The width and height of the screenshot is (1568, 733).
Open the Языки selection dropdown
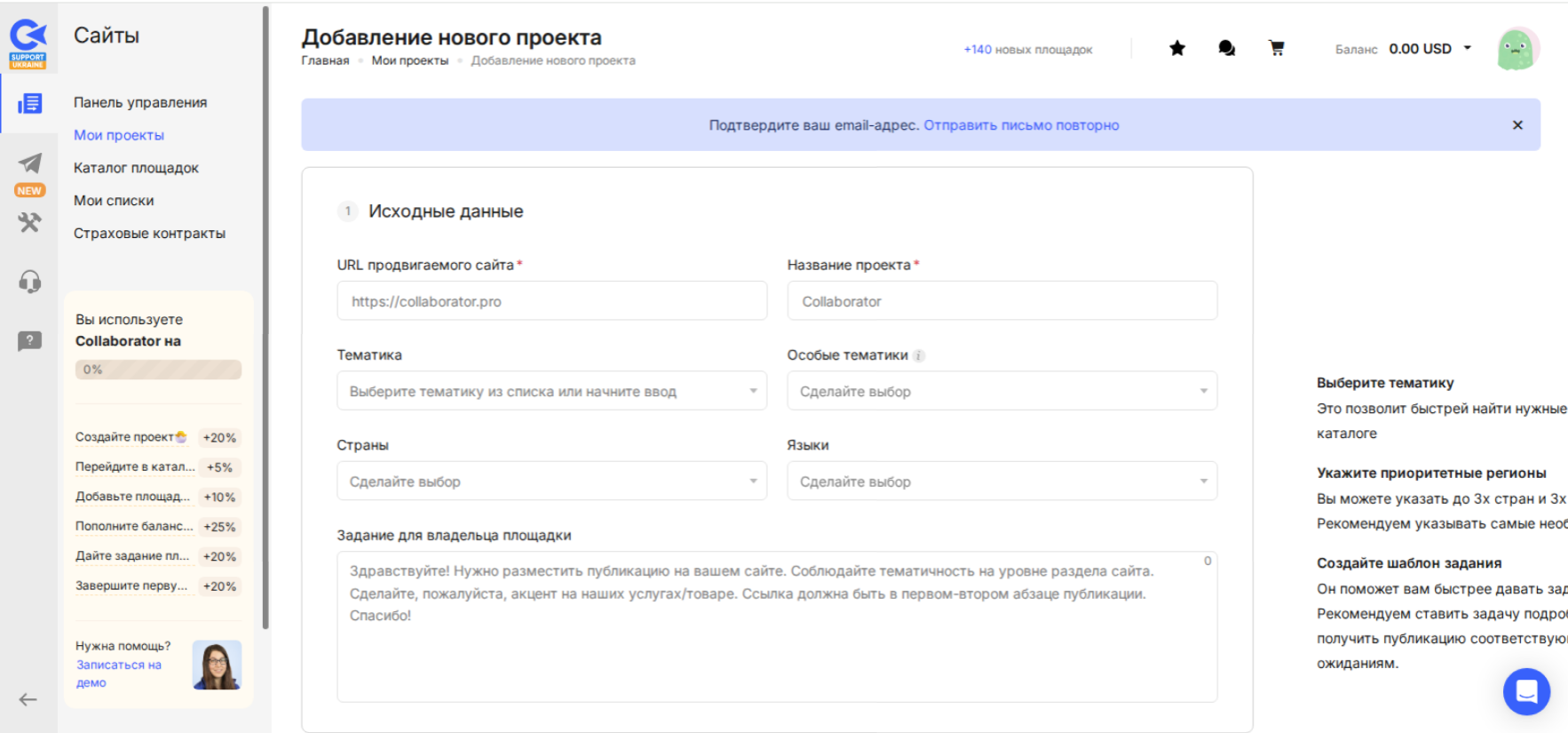[1002, 482]
